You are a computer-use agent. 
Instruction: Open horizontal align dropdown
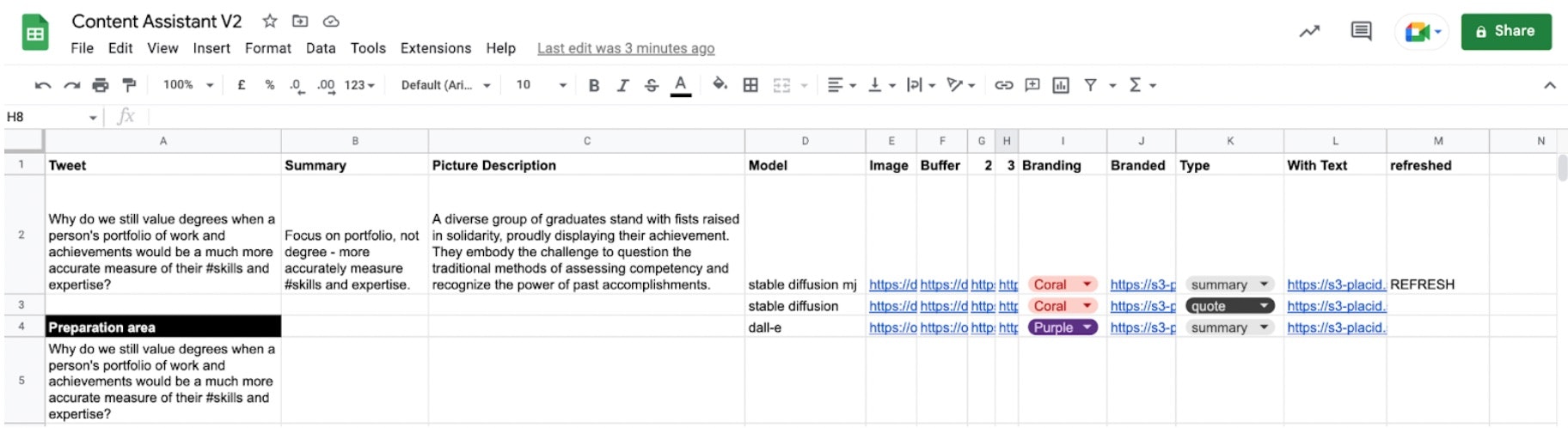(x=841, y=85)
